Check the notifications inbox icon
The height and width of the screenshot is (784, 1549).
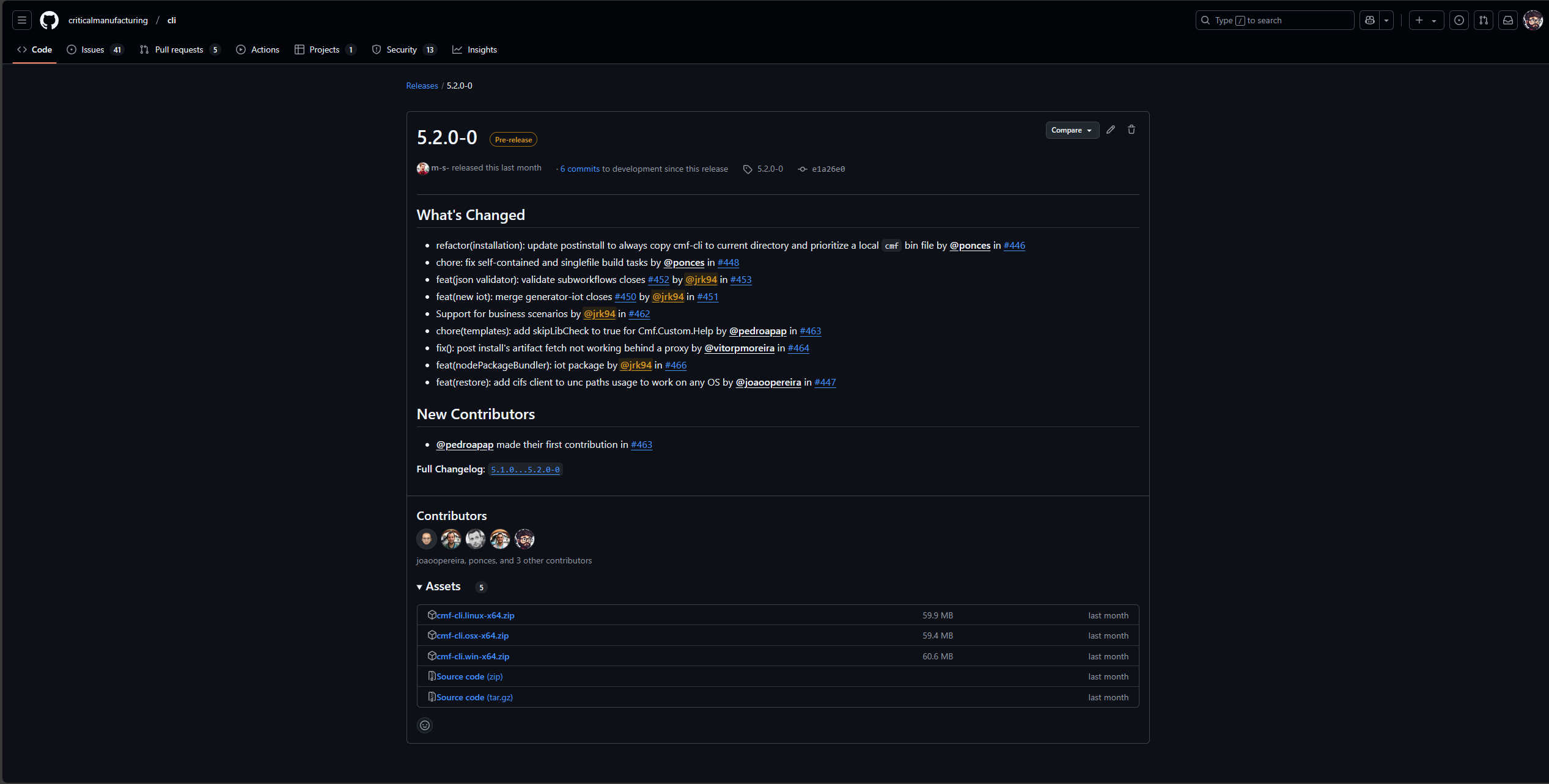pyautogui.click(x=1507, y=20)
